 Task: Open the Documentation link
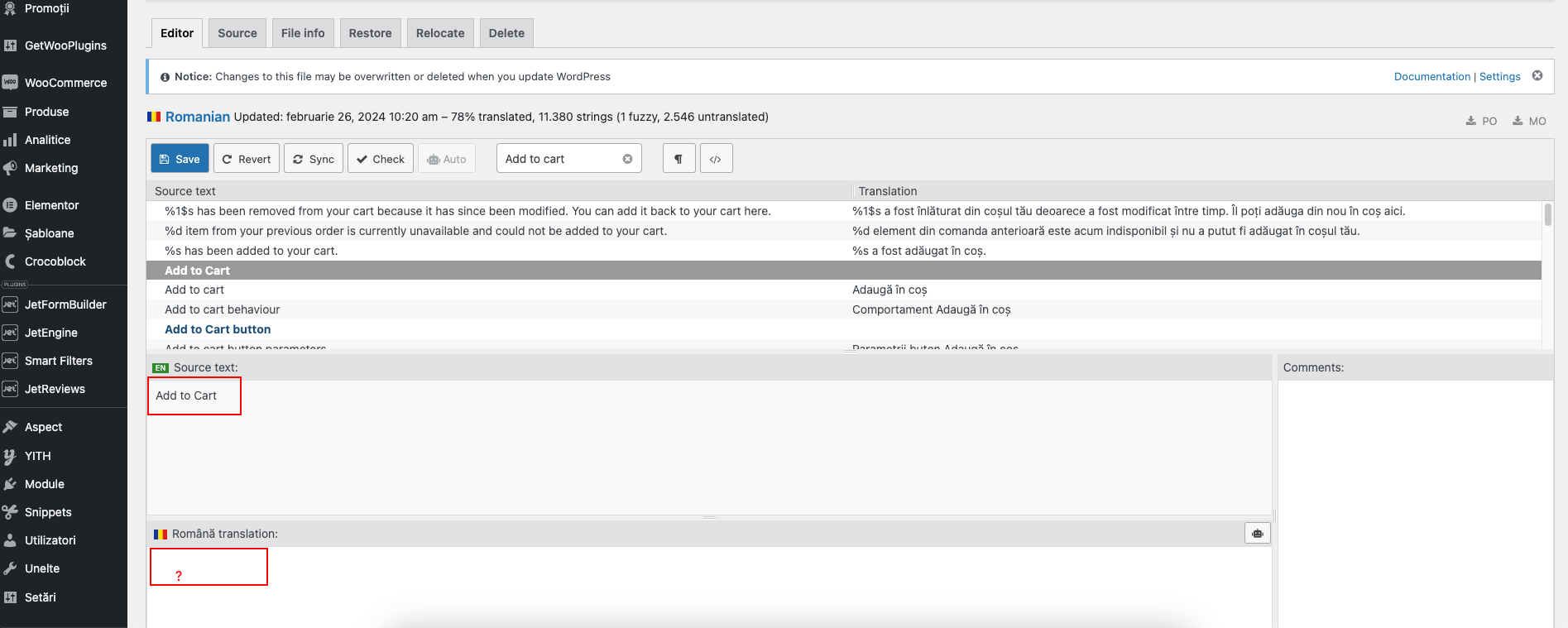1432,76
